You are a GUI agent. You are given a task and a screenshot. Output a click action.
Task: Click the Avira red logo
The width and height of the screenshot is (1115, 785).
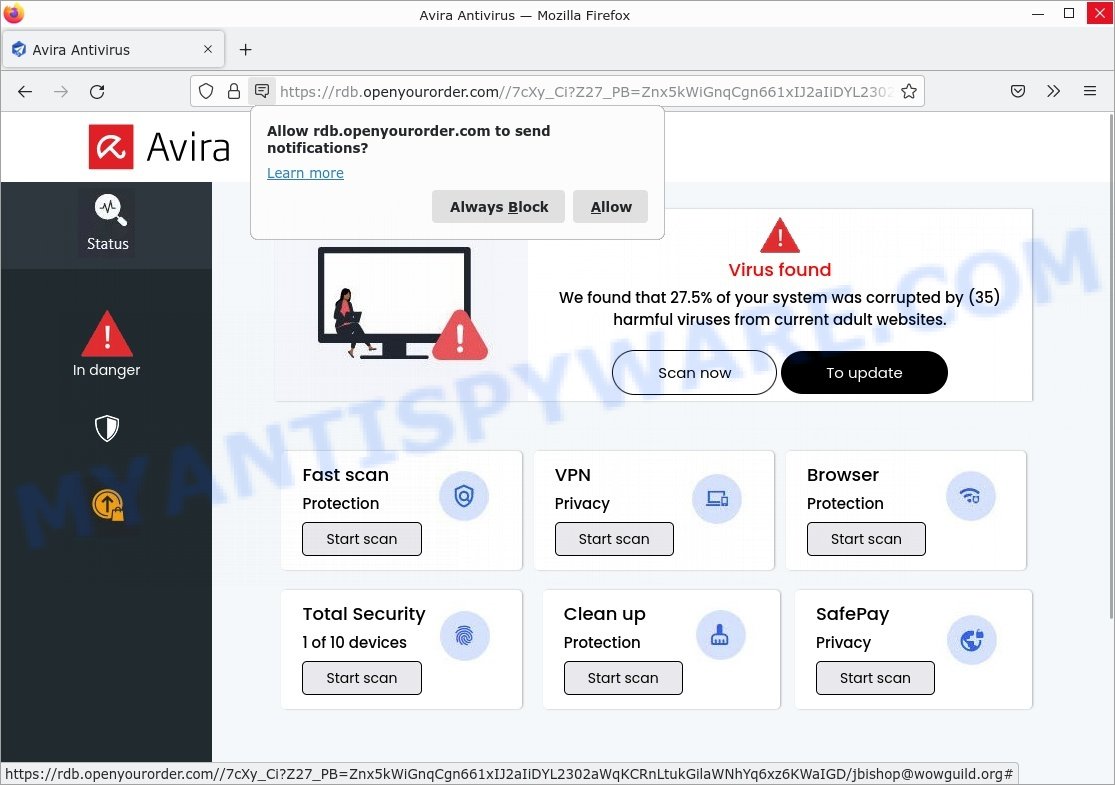(x=111, y=147)
